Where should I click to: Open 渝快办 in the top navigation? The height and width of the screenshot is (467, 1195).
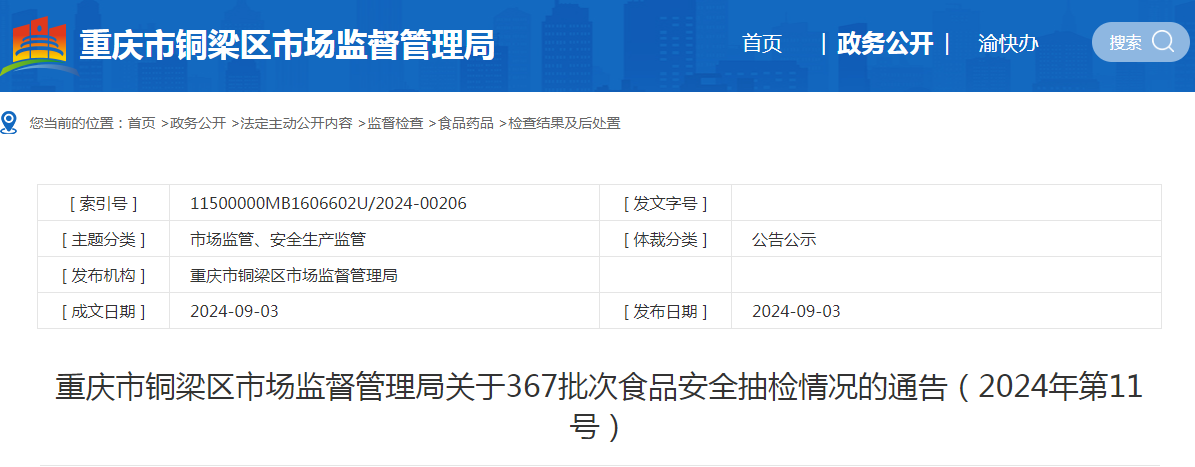pos(1008,44)
